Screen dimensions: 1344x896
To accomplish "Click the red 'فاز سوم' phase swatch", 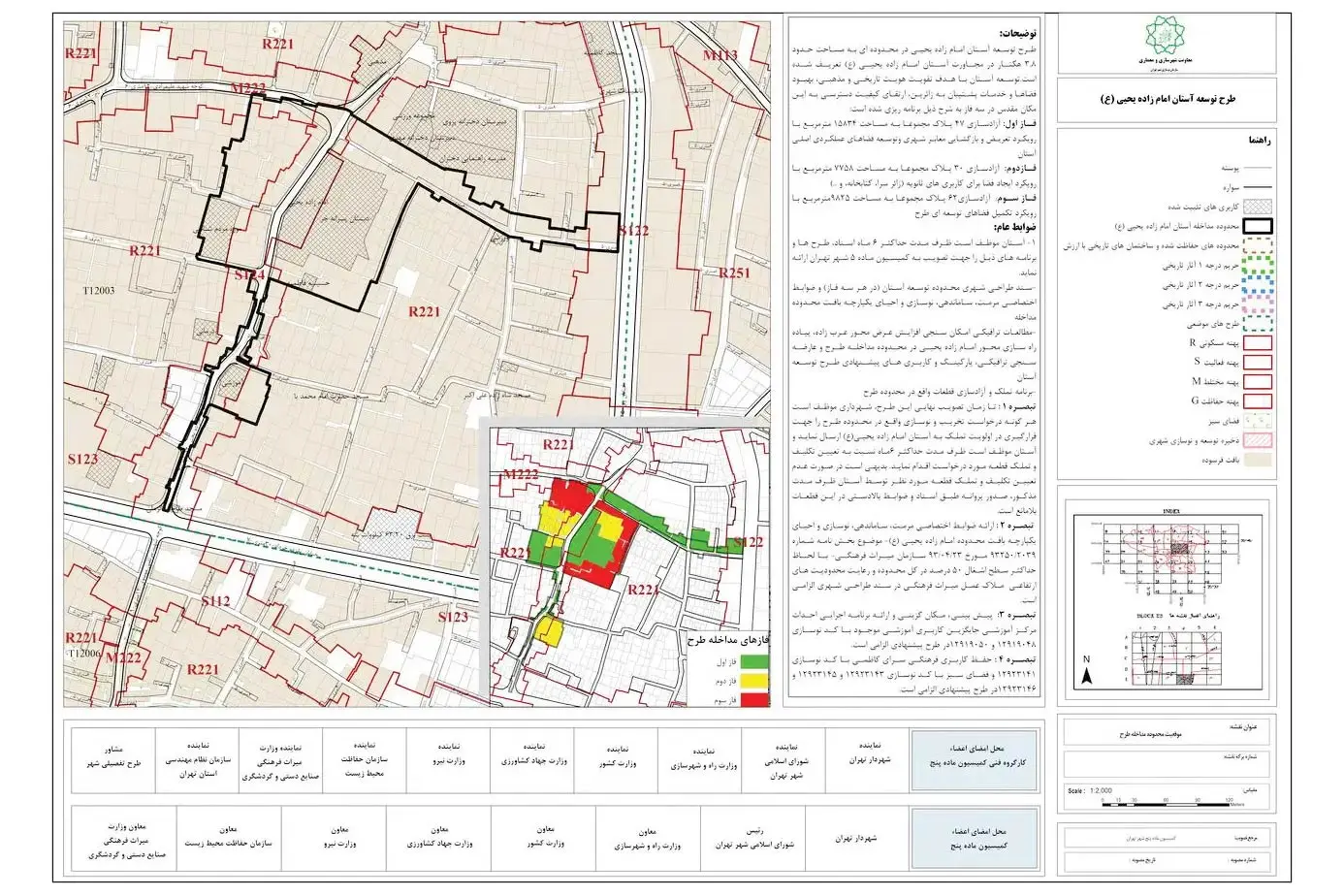I will tap(753, 698).
